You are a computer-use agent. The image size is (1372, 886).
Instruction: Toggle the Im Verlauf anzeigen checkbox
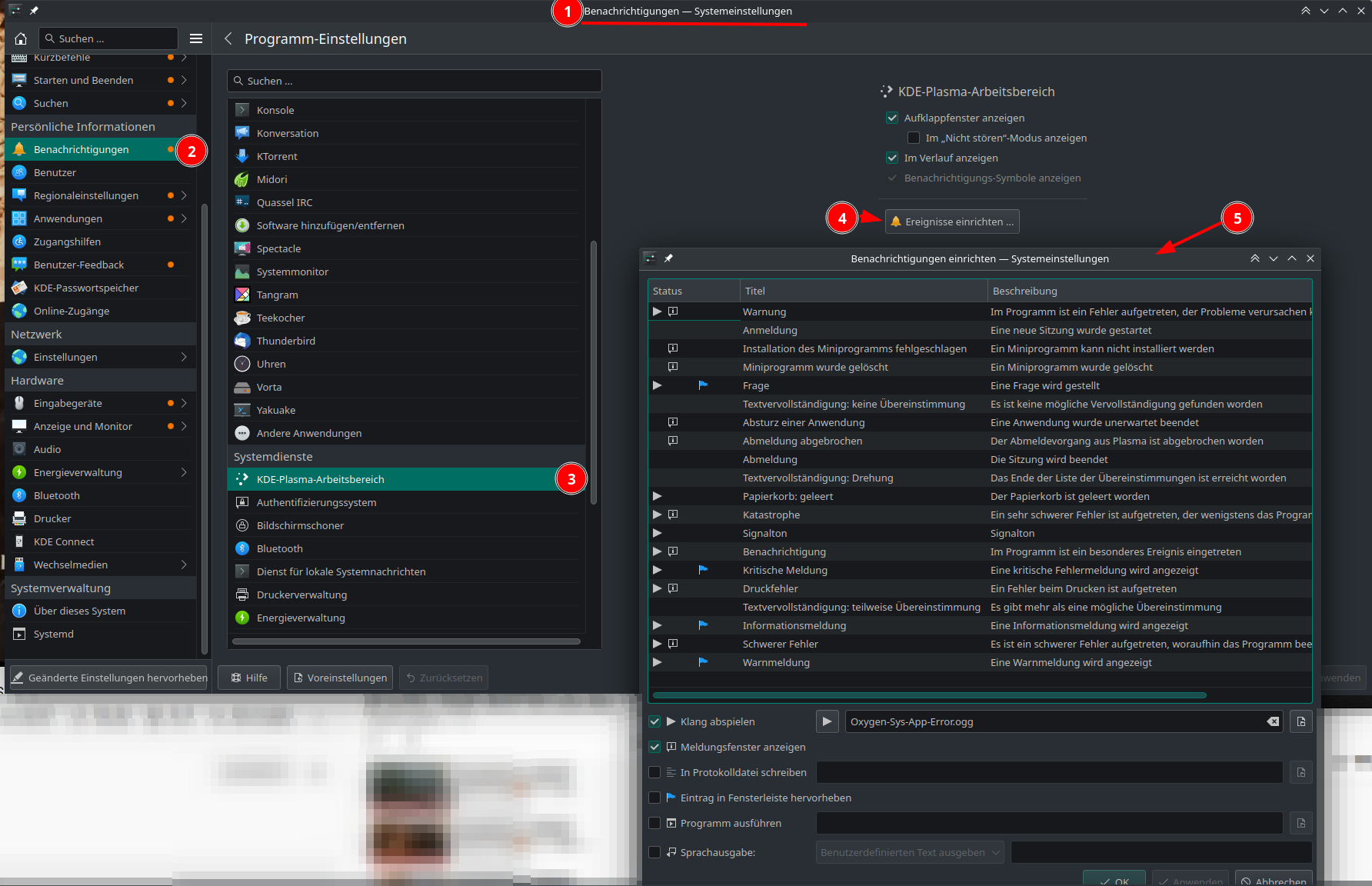[892, 158]
